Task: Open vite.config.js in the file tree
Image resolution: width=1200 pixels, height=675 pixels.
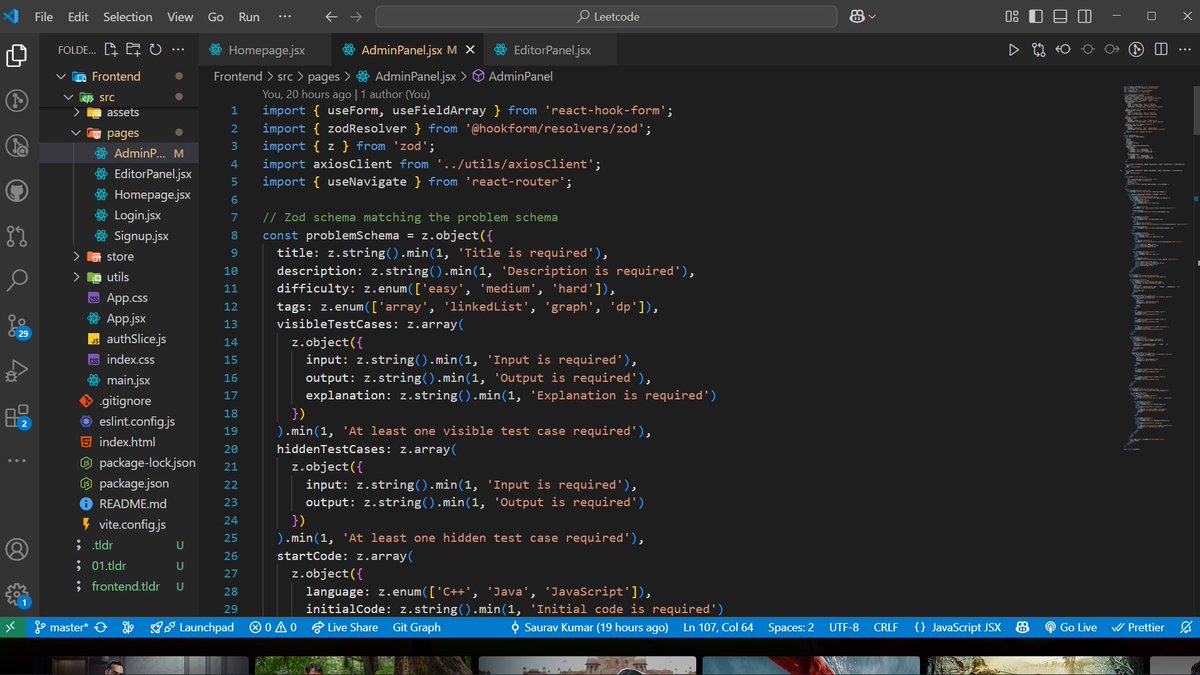Action: coord(132,524)
